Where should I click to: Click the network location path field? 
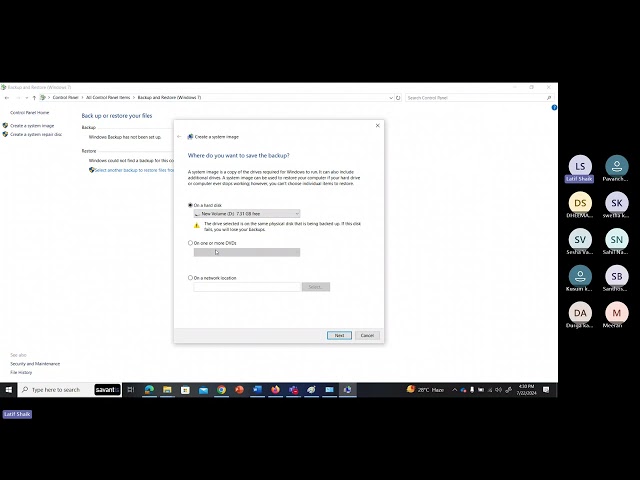[247, 287]
